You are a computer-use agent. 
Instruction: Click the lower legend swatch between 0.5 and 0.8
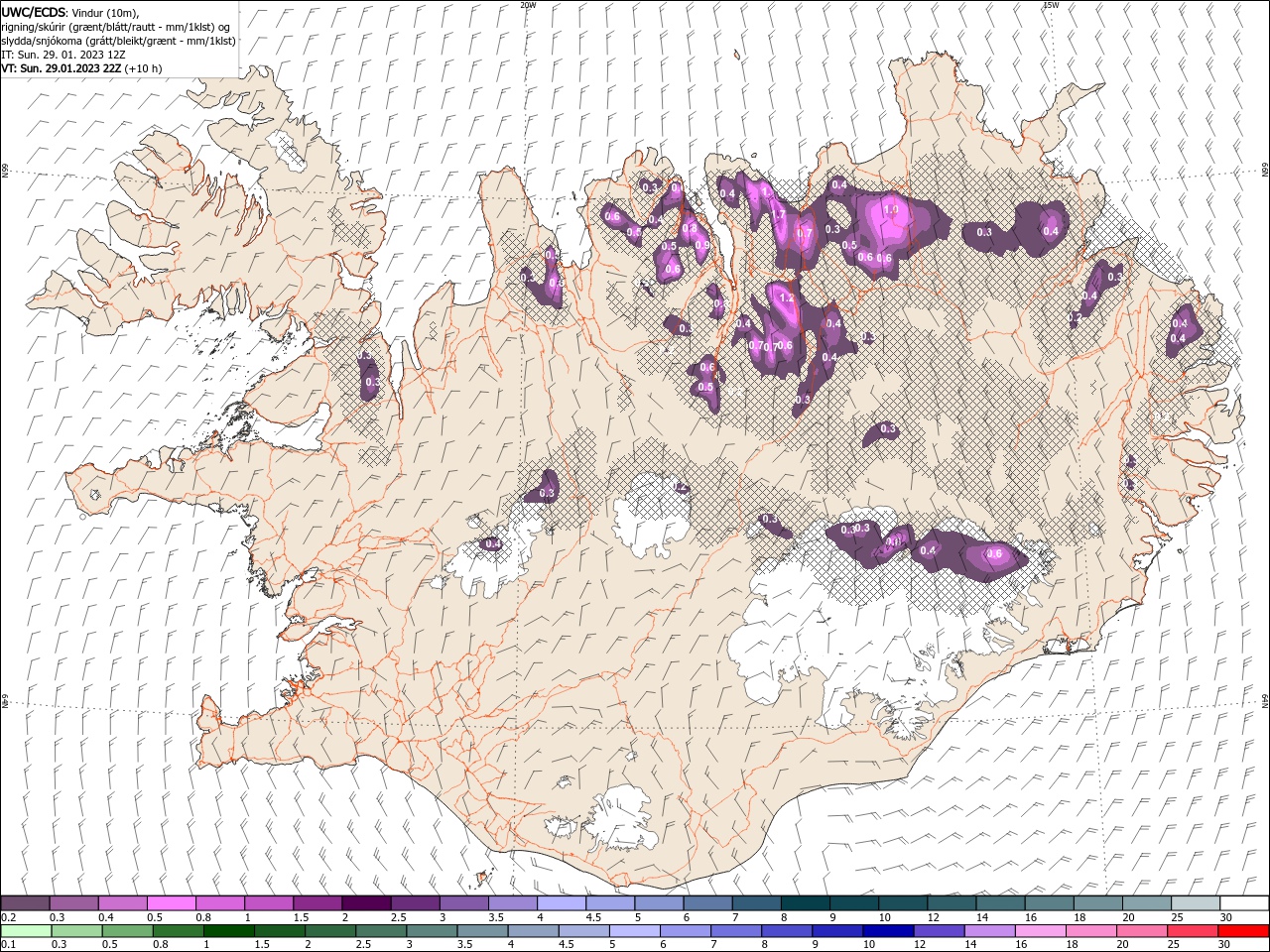coord(127,931)
